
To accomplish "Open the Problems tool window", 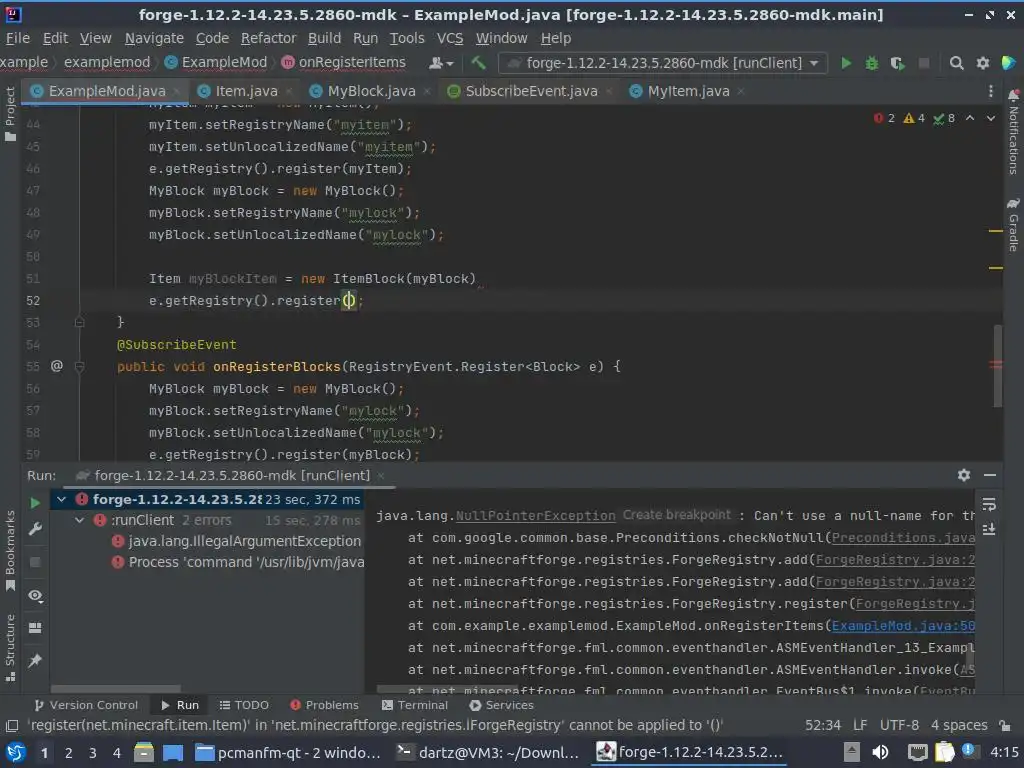I will 324,705.
